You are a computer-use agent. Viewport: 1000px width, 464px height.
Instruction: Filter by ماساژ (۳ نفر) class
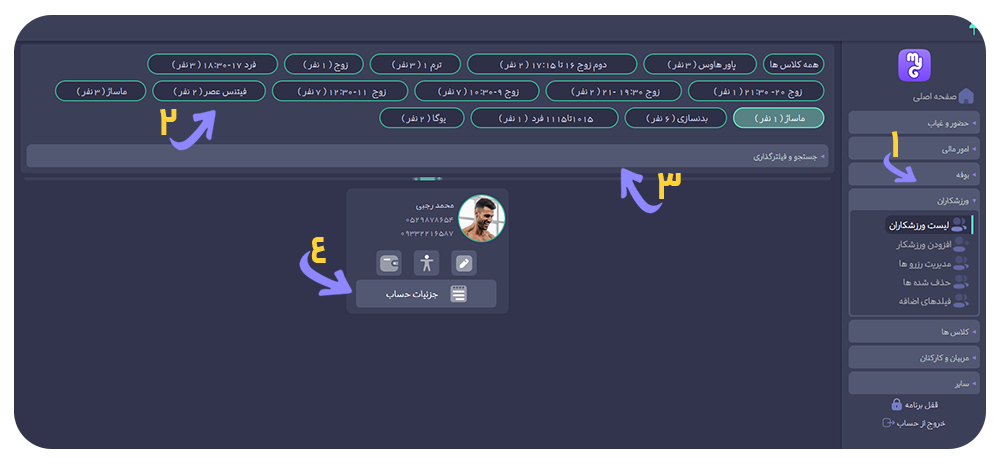101,91
